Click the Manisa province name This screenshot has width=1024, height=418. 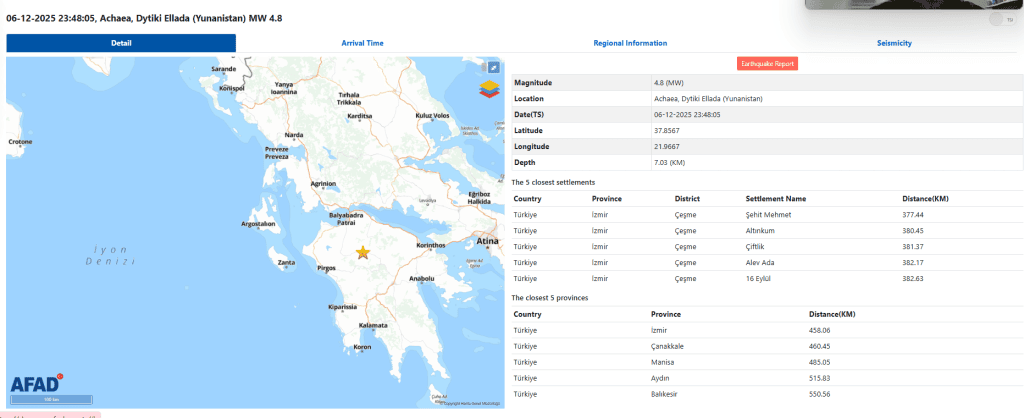pyautogui.click(x=662, y=362)
